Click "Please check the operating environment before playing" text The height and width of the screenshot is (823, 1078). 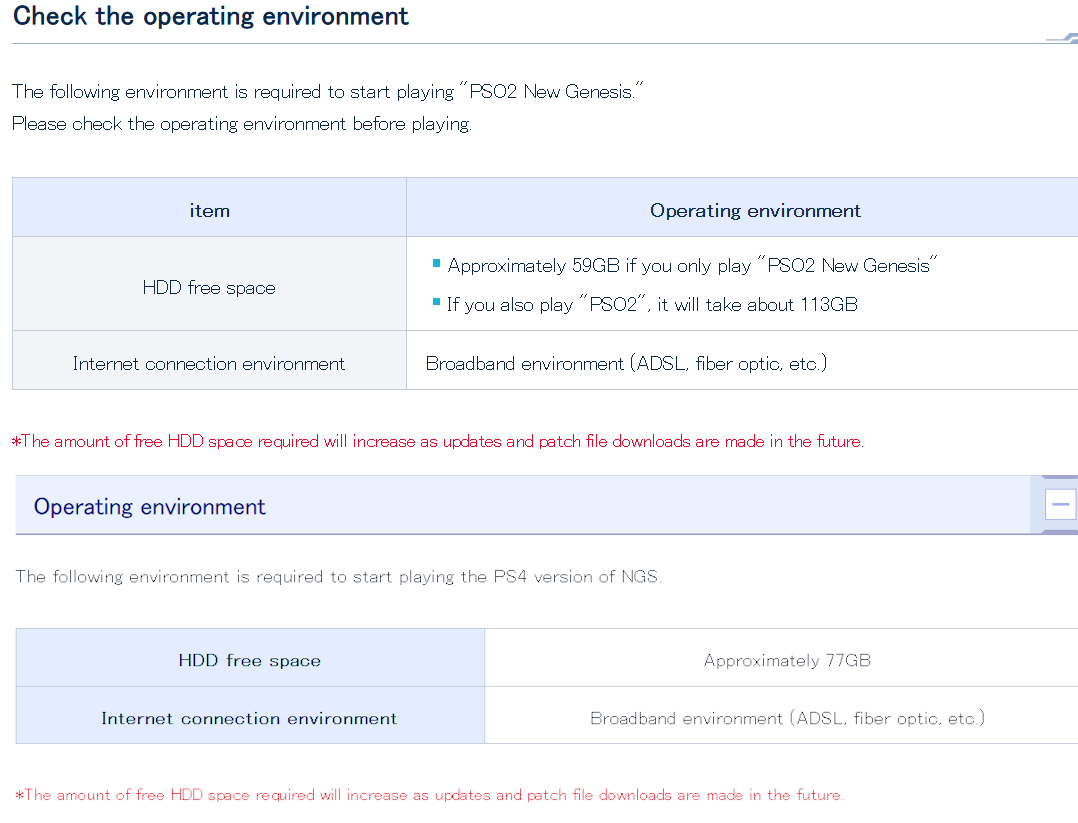[x=241, y=124]
